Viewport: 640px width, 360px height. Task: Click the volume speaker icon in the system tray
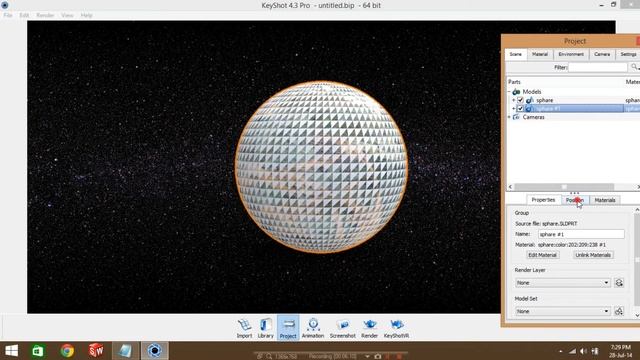pos(583,351)
